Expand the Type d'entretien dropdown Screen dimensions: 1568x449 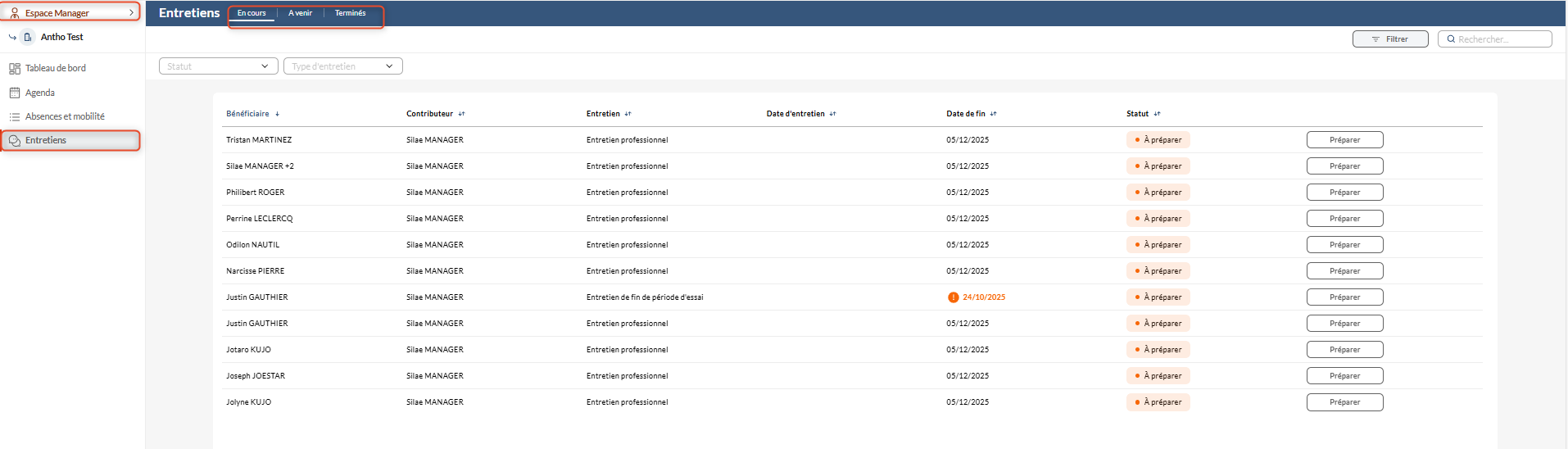[342, 66]
